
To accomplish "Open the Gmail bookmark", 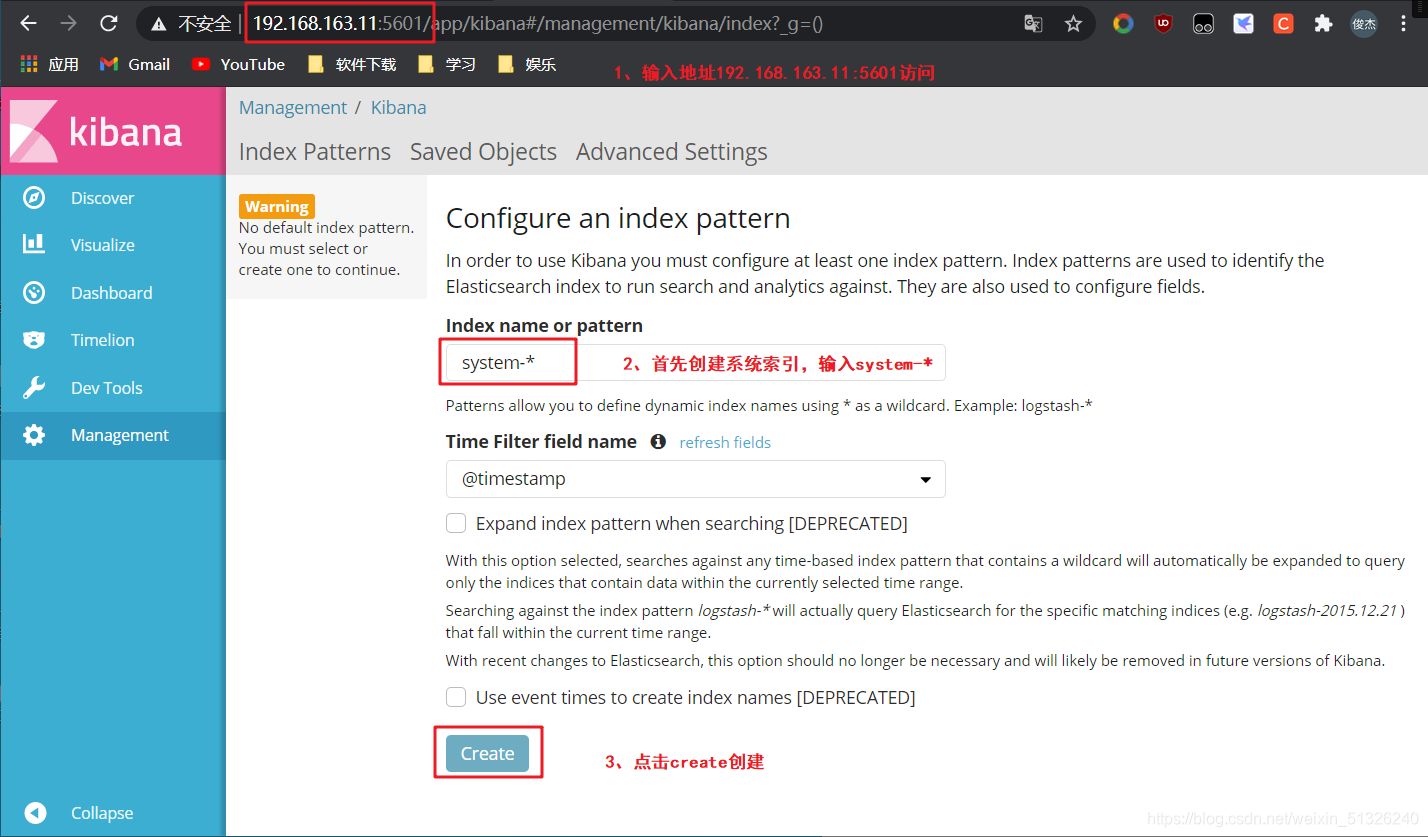I will (135, 64).
